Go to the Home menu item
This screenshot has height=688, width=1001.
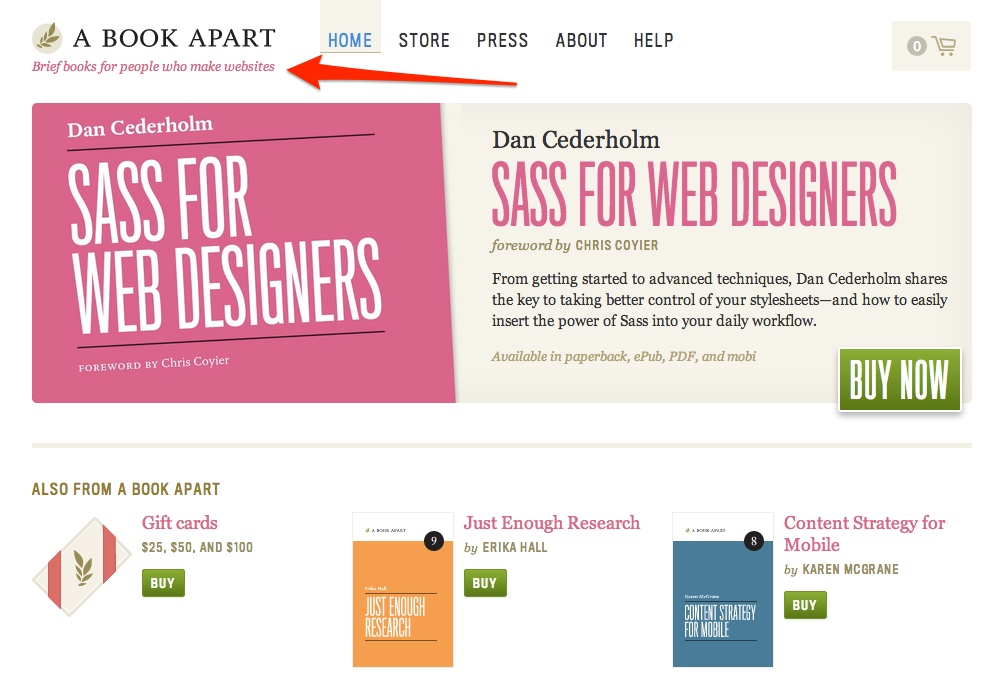[350, 40]
